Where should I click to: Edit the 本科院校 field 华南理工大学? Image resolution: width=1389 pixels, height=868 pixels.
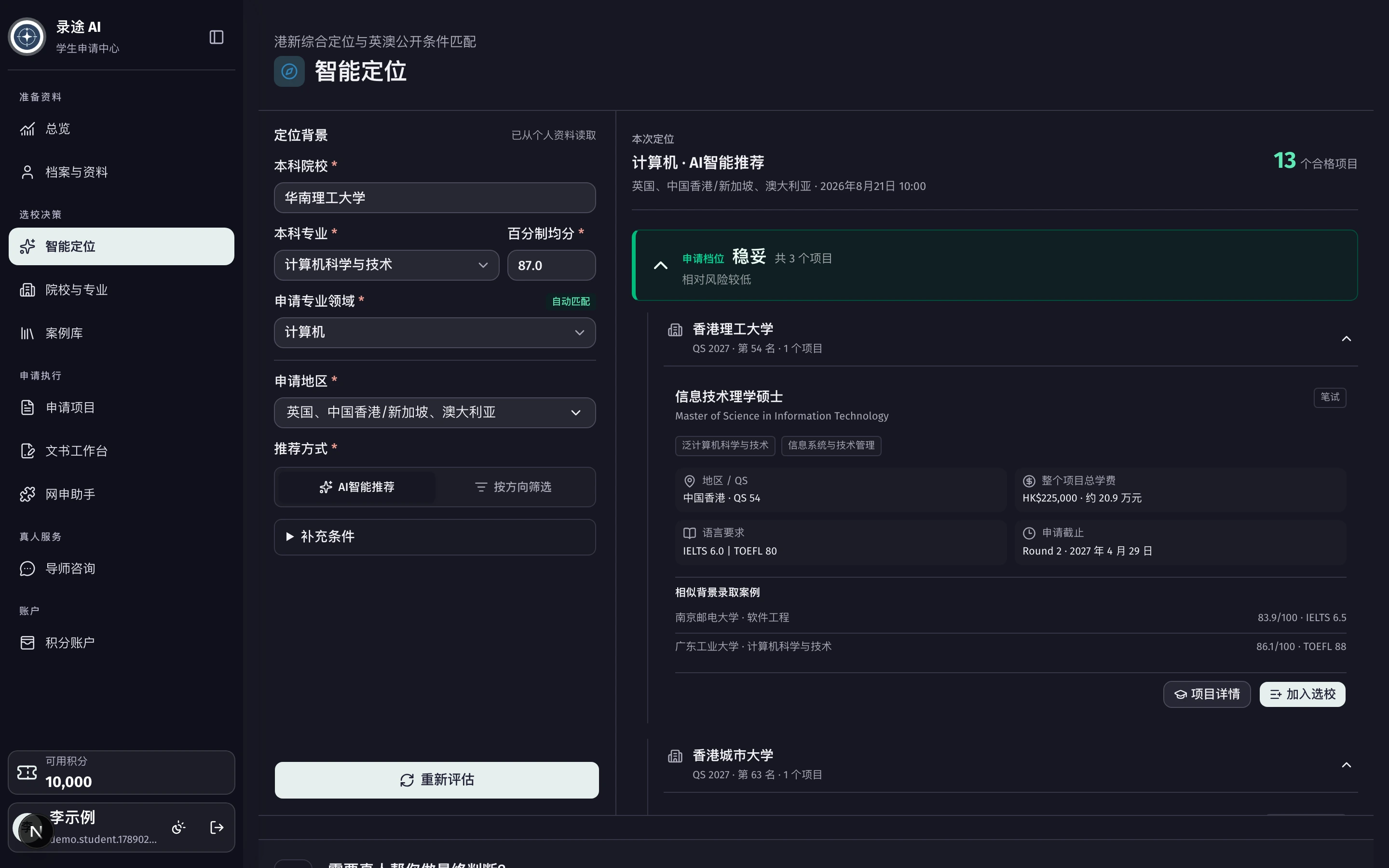[435, 198]
